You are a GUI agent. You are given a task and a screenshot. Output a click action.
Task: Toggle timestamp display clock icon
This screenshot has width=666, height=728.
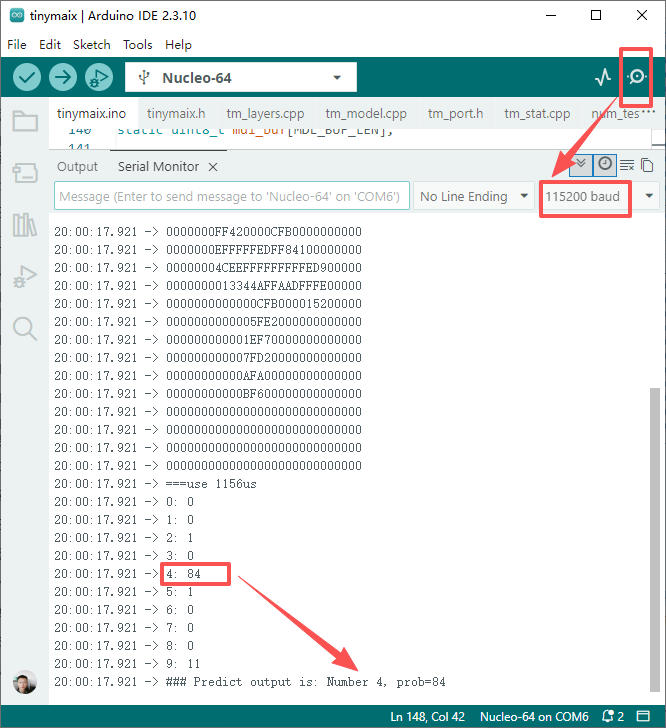pos(605,165)
